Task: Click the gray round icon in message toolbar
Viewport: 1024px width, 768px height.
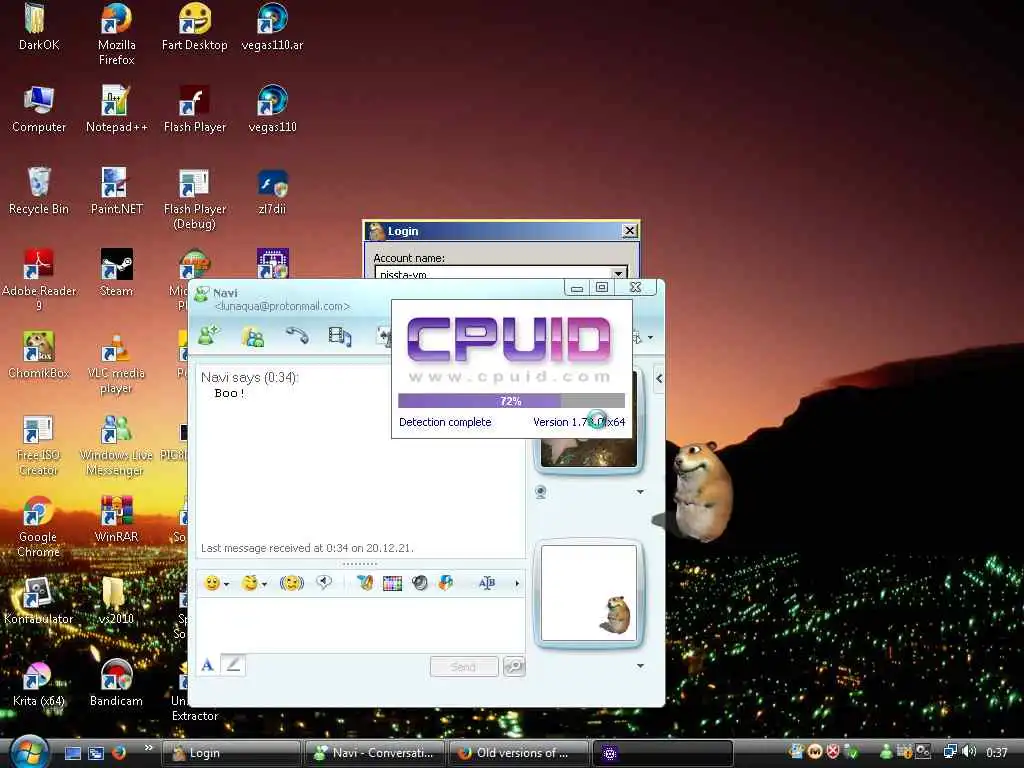Action: click(420, 583)
